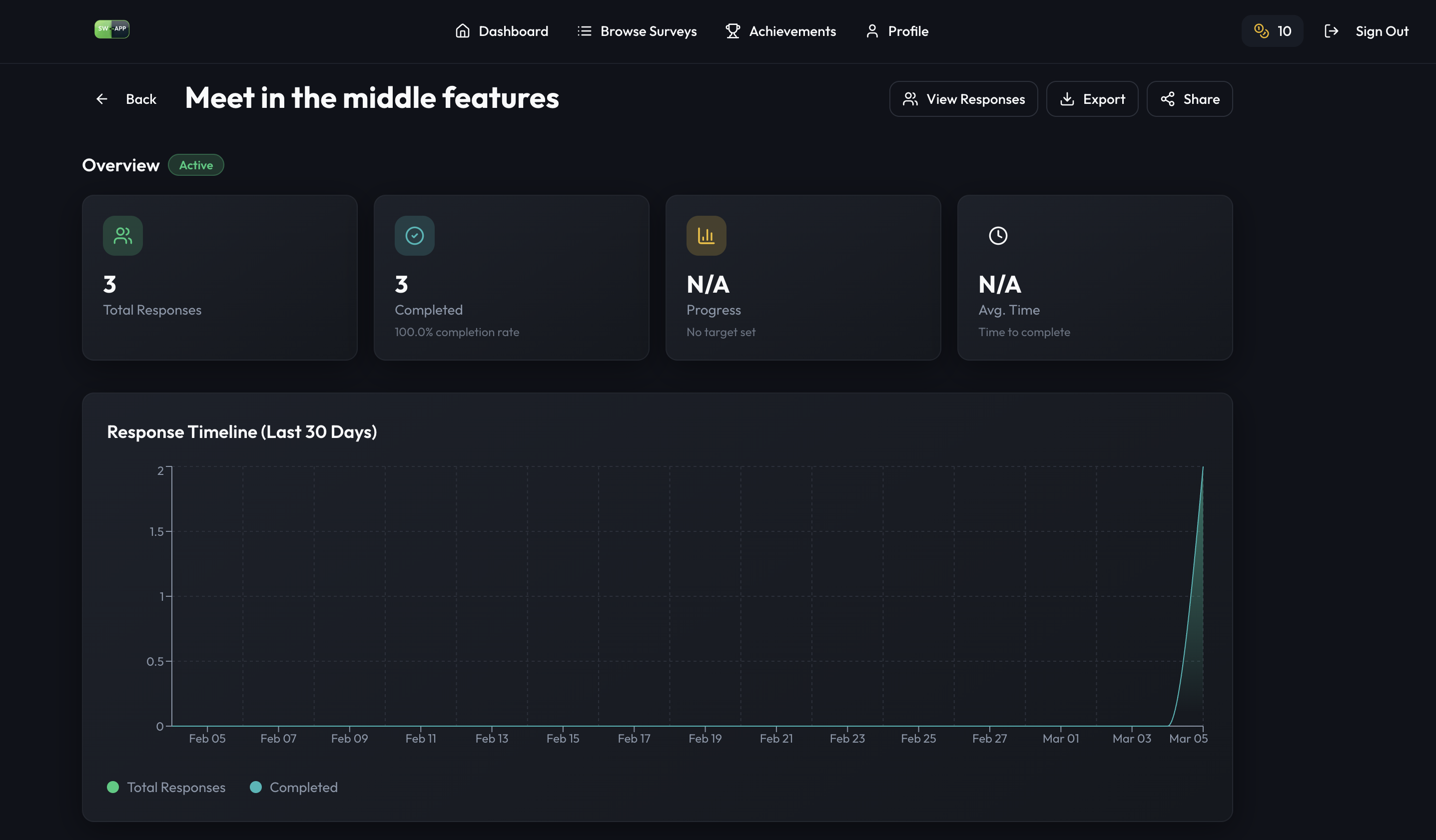Click the Share button
The height and width of the screenshot is (840, 1436).
1189,99
